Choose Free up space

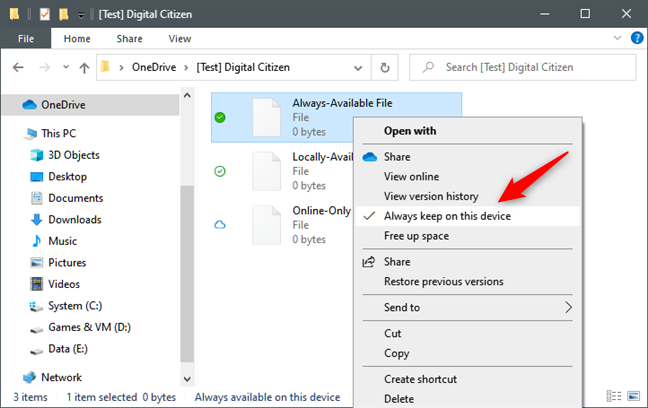pyautogui.click(x=468, y=236)
